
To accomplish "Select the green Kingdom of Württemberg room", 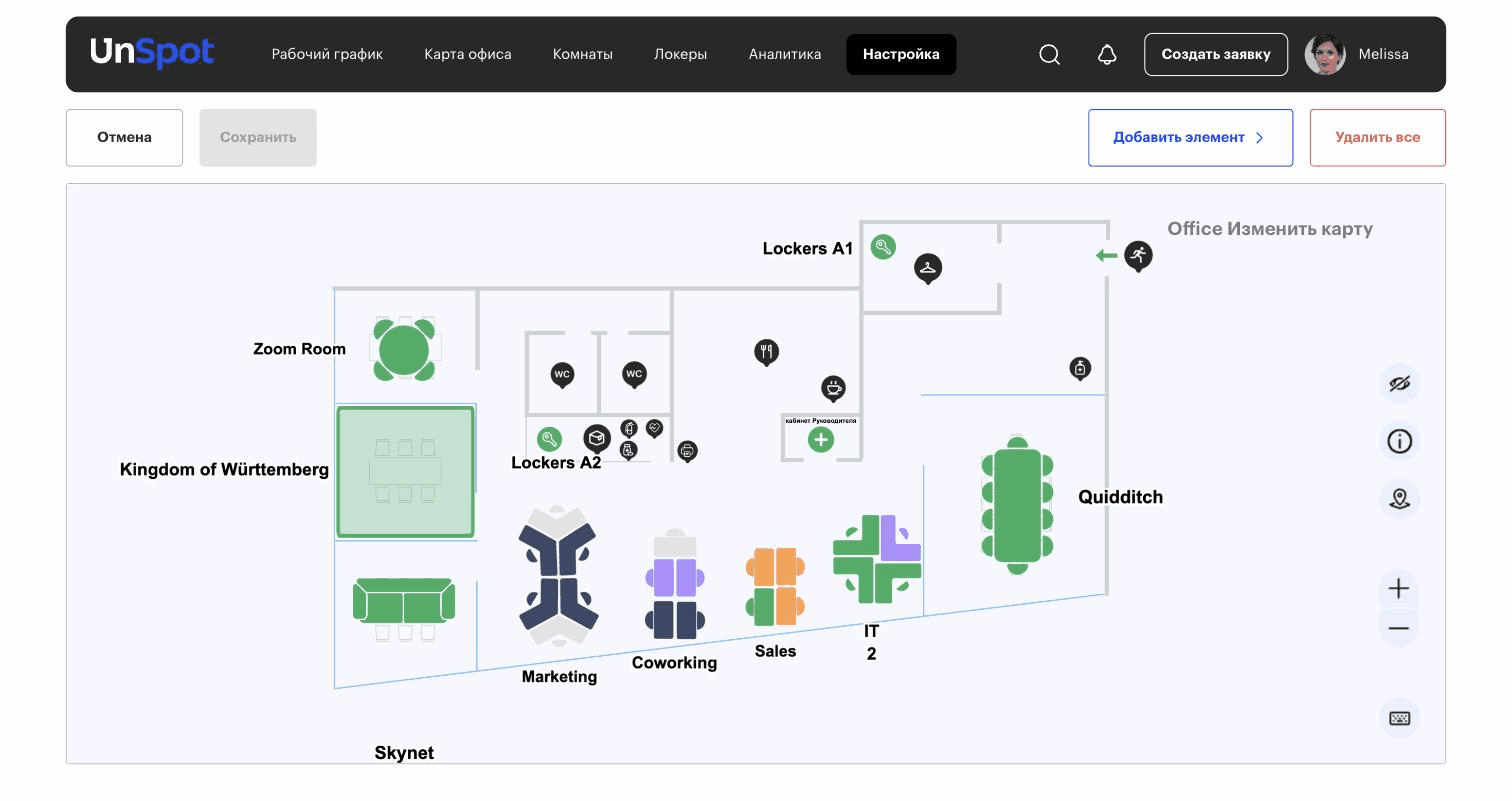I will (x=405, y=471).
